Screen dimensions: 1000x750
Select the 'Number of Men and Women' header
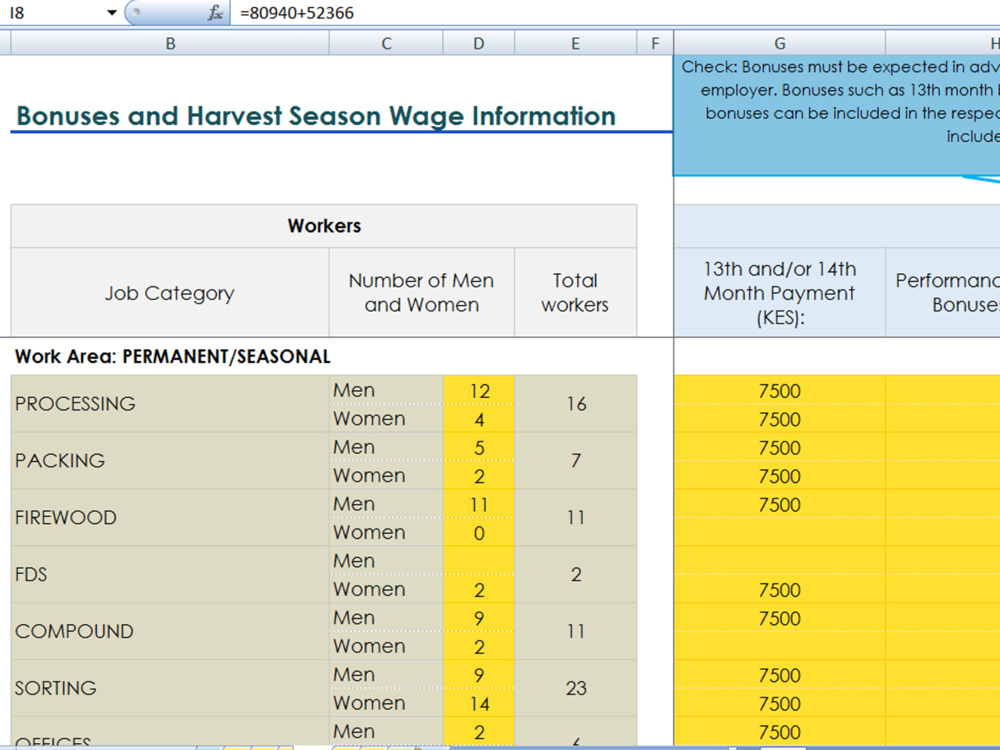[x=422, y=293]
